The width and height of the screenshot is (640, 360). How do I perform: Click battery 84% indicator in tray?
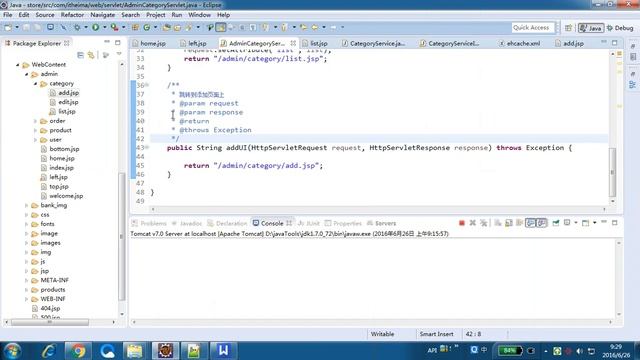509,351
